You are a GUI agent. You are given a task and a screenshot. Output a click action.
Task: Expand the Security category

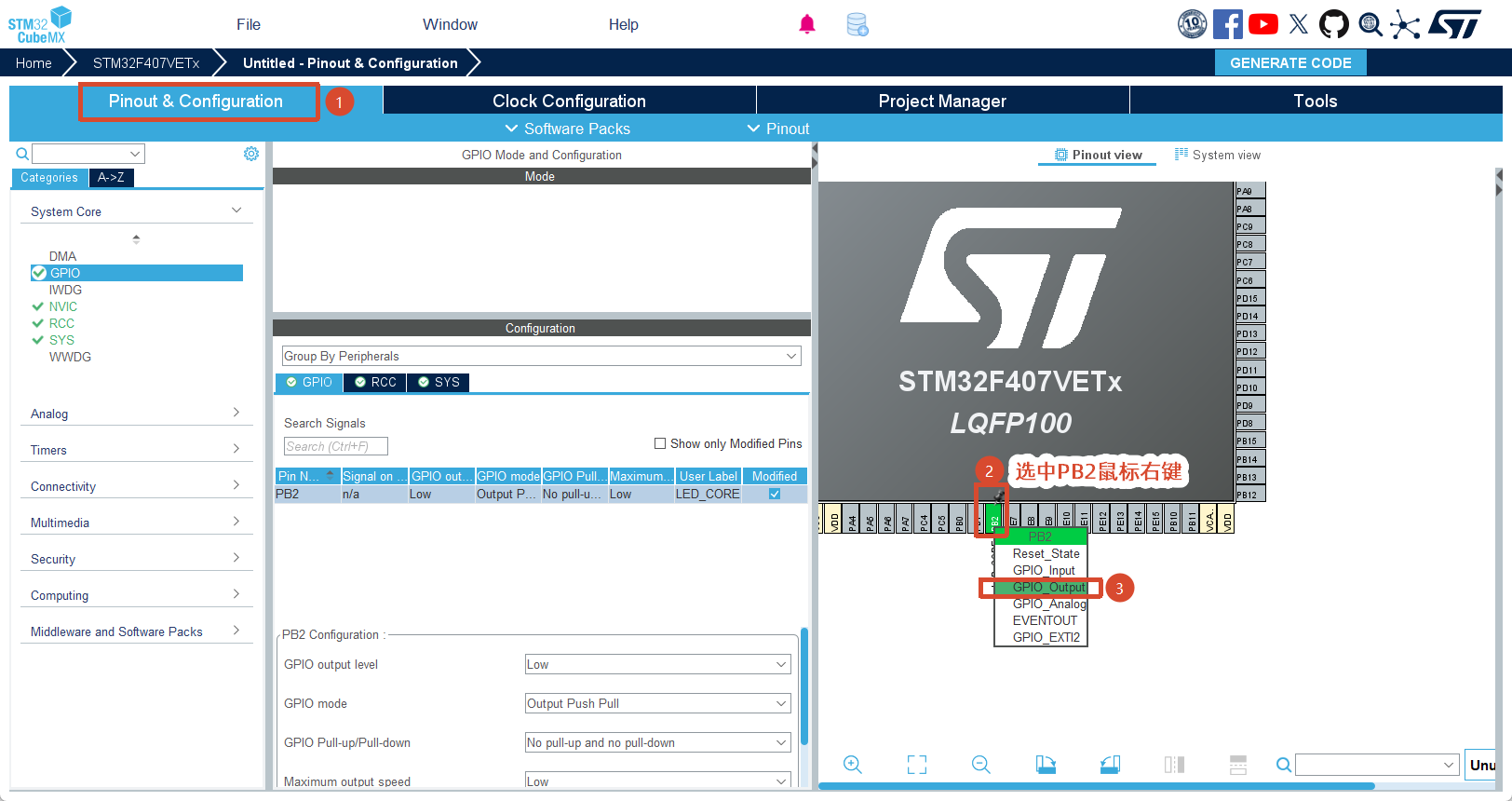click(236, 558)
